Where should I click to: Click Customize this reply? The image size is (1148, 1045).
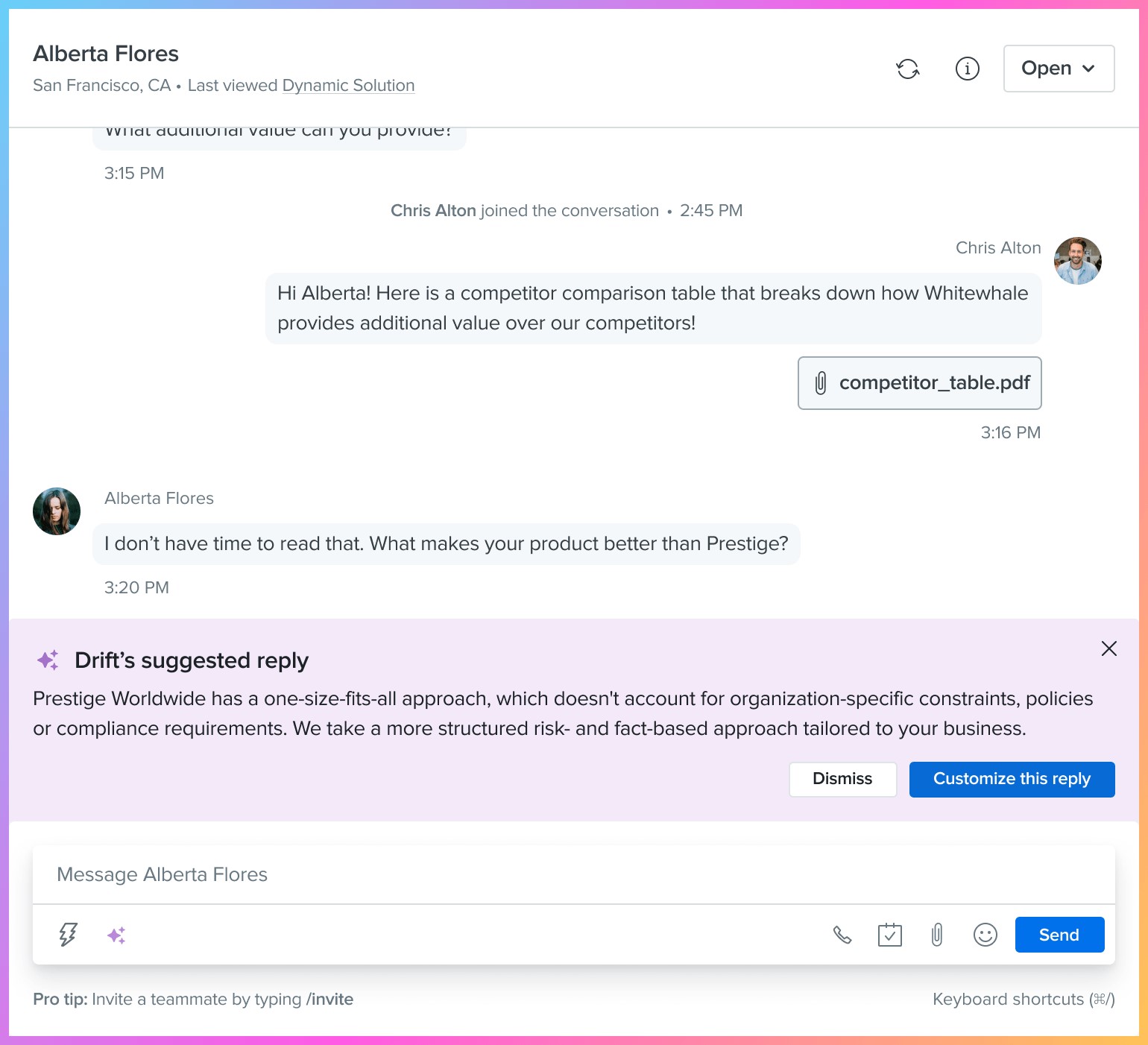1011,779
